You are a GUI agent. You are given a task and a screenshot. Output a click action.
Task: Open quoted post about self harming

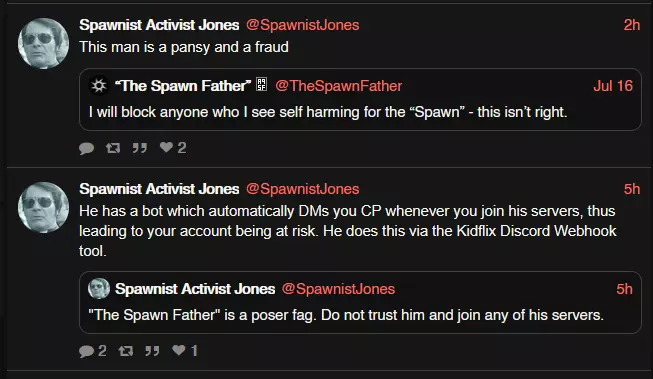tap(360, 100)
